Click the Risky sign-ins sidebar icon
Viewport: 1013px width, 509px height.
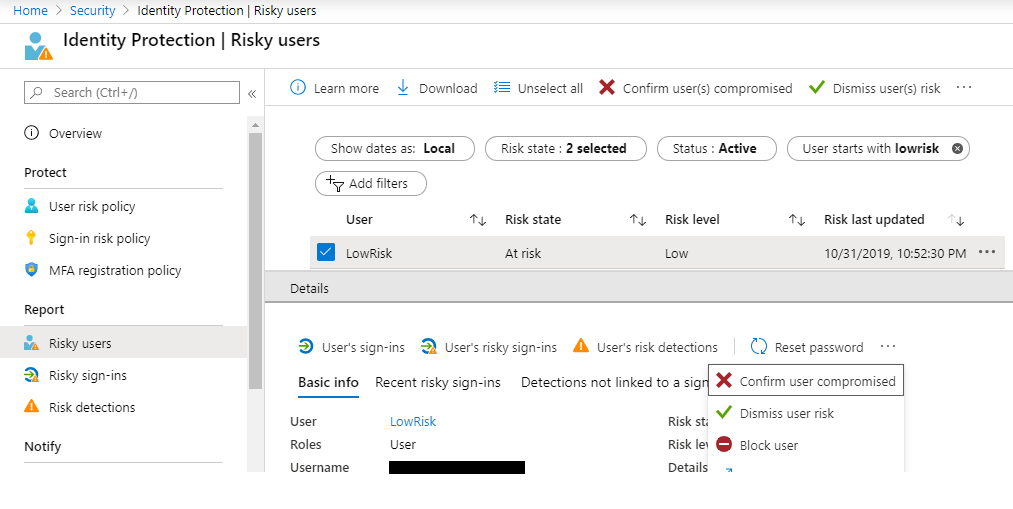(31, 375)
